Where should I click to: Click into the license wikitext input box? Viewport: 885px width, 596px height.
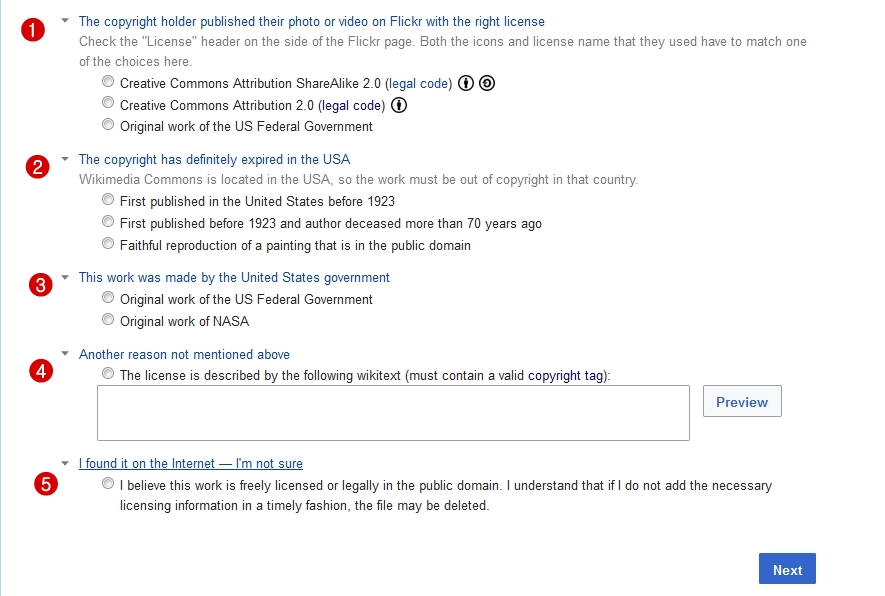pyautogui.click(x=393, y=413)
